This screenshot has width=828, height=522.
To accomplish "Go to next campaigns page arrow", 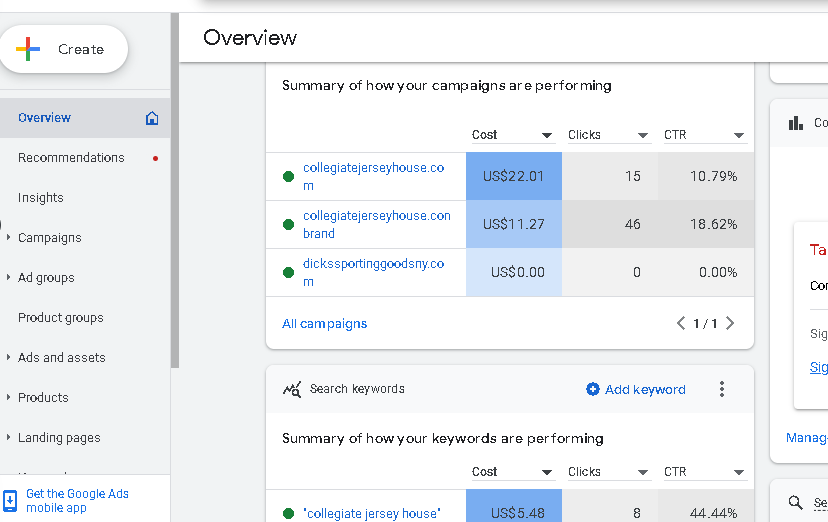I will 730,323.
